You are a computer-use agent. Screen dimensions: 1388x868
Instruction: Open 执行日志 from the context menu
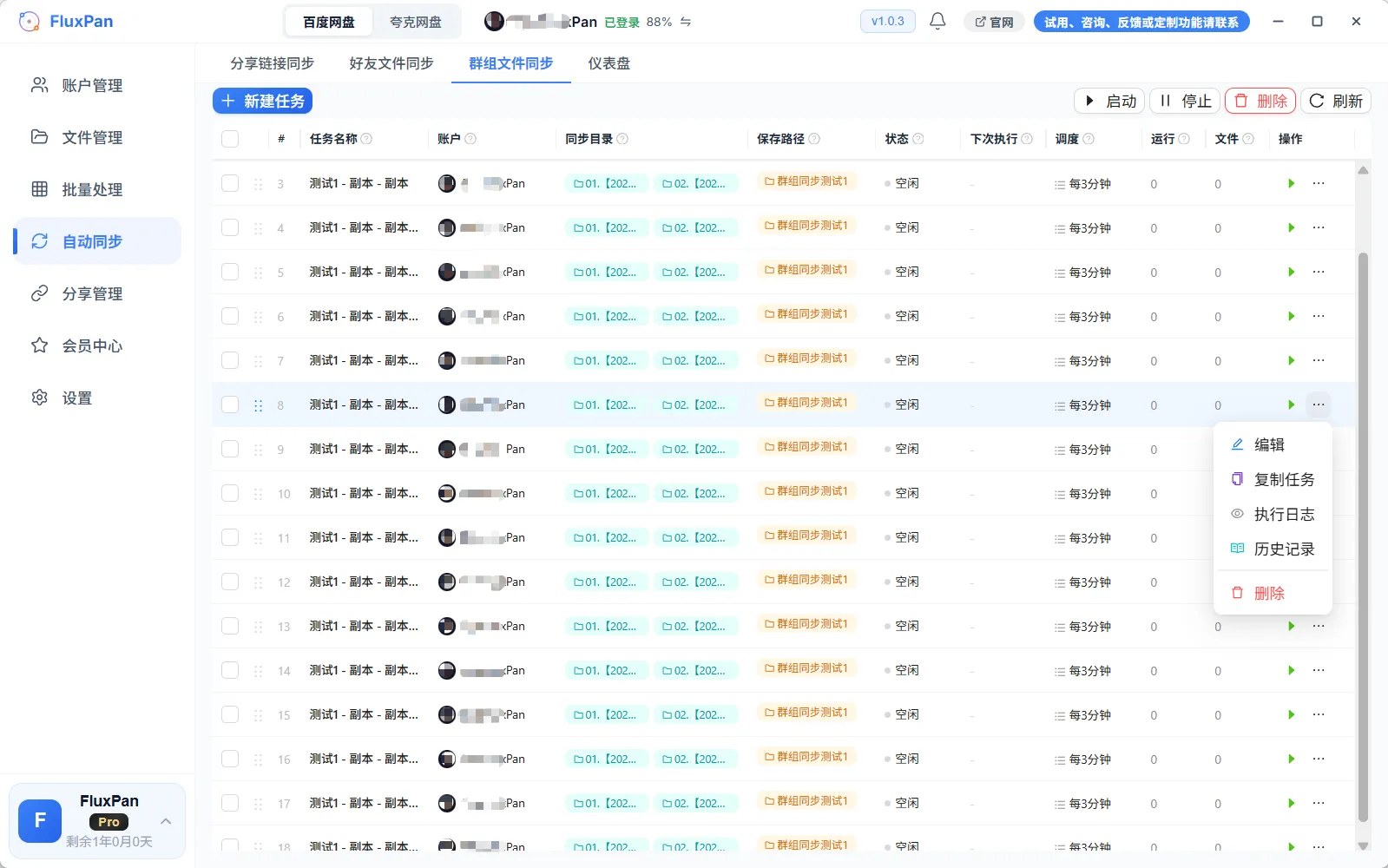tap(1273, 514)
